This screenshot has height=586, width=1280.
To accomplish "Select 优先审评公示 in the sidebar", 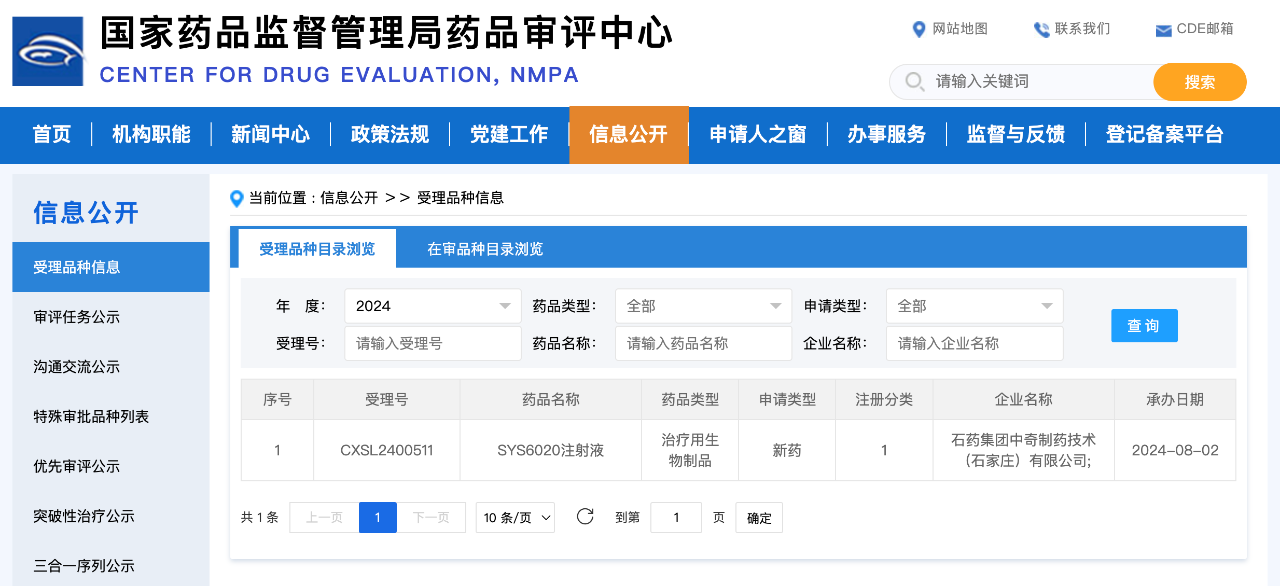I will pyautogui.click(x=77, y=466).
